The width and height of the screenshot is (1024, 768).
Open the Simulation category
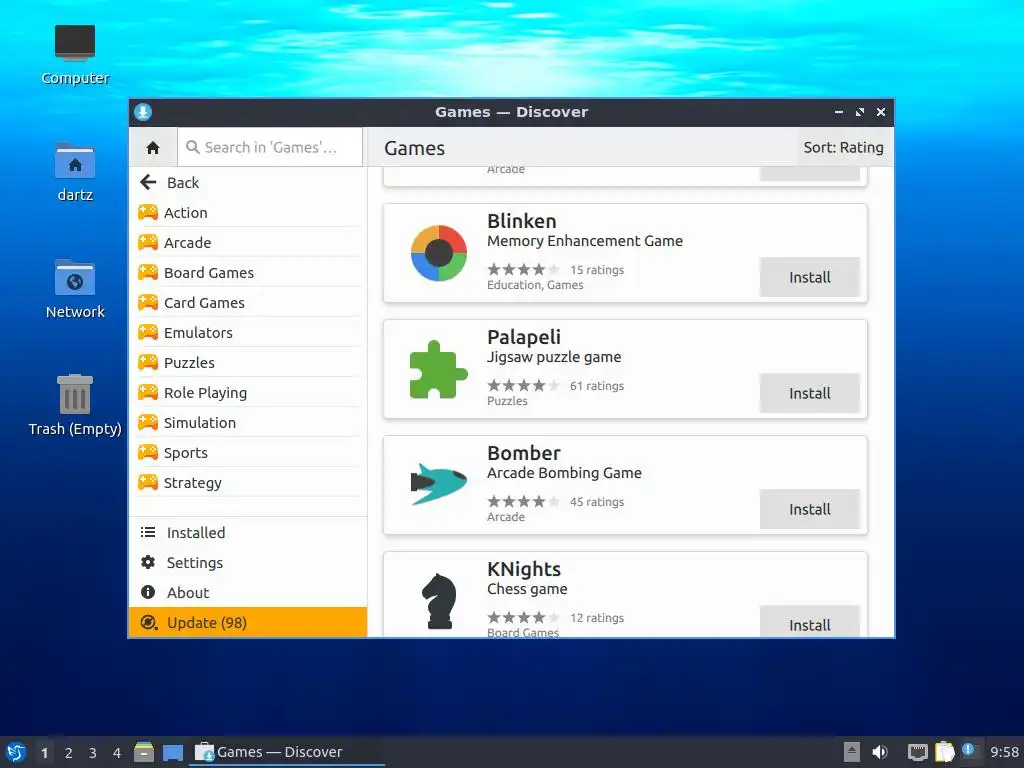[248, 423]
